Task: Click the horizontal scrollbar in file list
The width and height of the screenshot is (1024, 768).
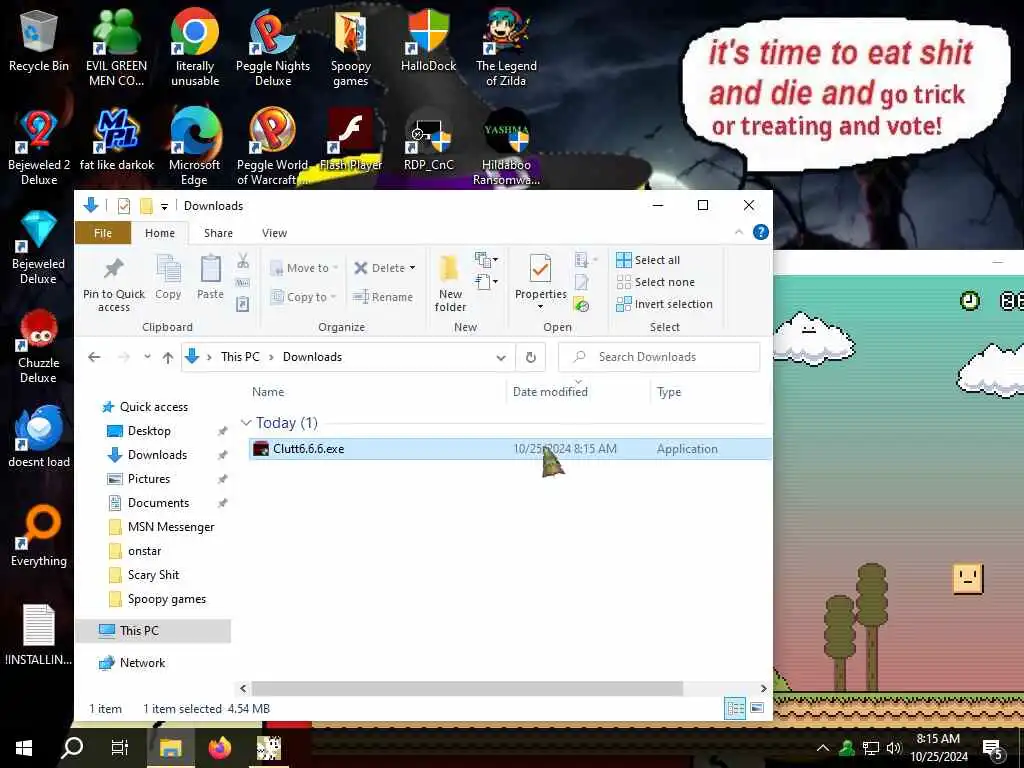Action: tap(467, 688)
